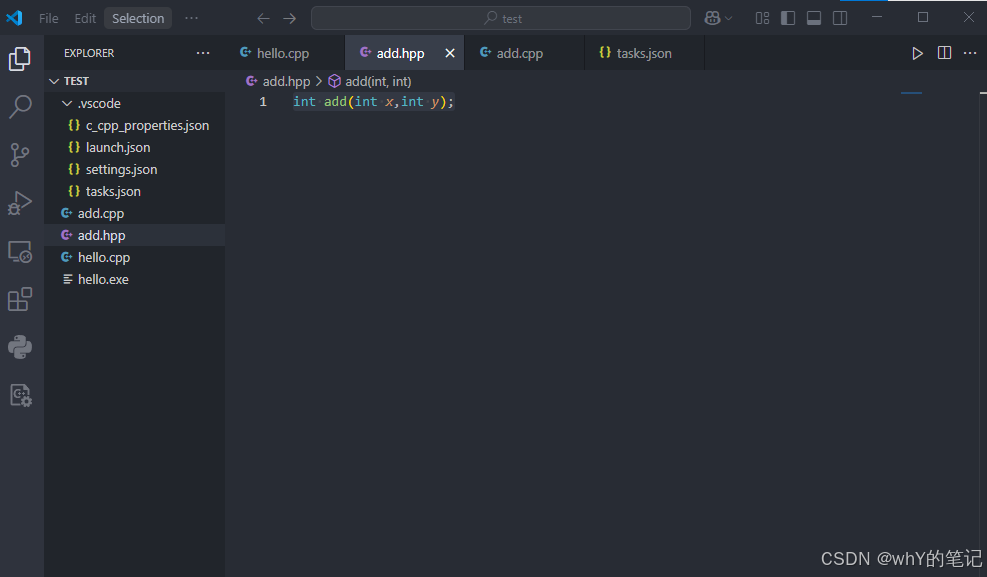Viewport: 987px width, 577px height.
Task: Open the Extensions view
Action: point(20,300)
